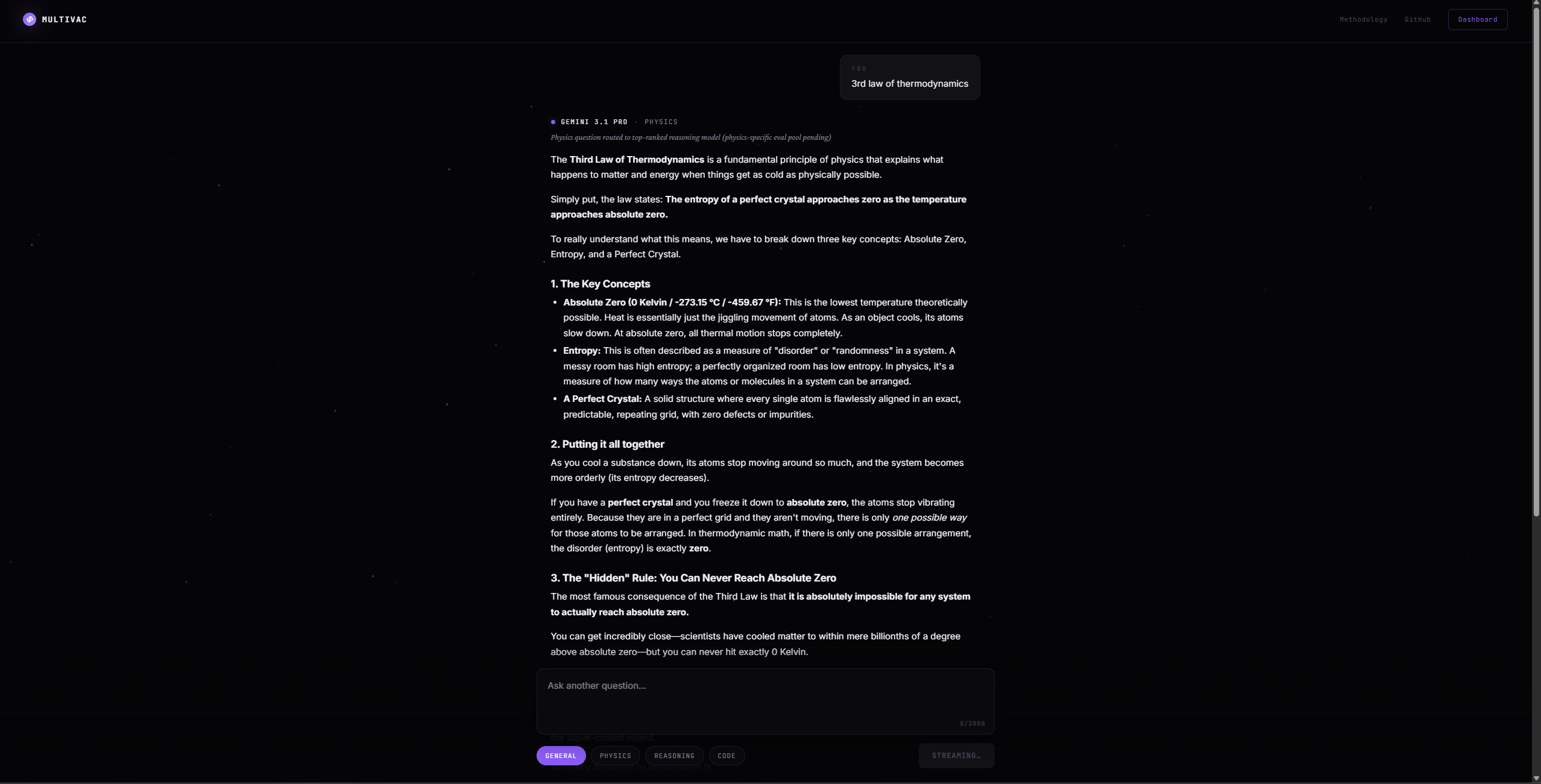Select the PHYSICS category chip below the input
Image resolution: width=1541 pixels, height=784 pixels.
tap(615, 756)
